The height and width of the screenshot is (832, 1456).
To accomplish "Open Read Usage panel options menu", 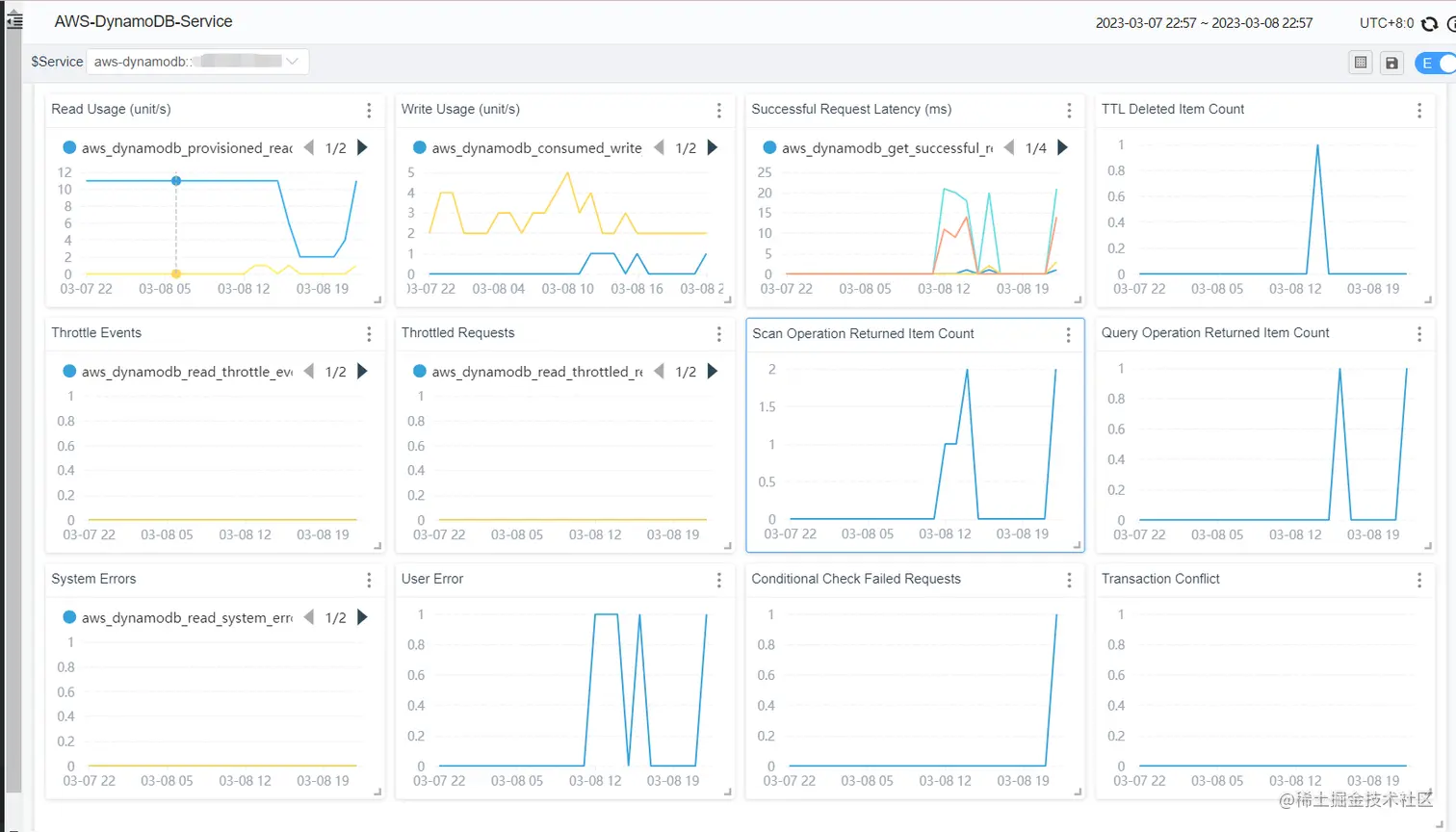I will 369,111.
